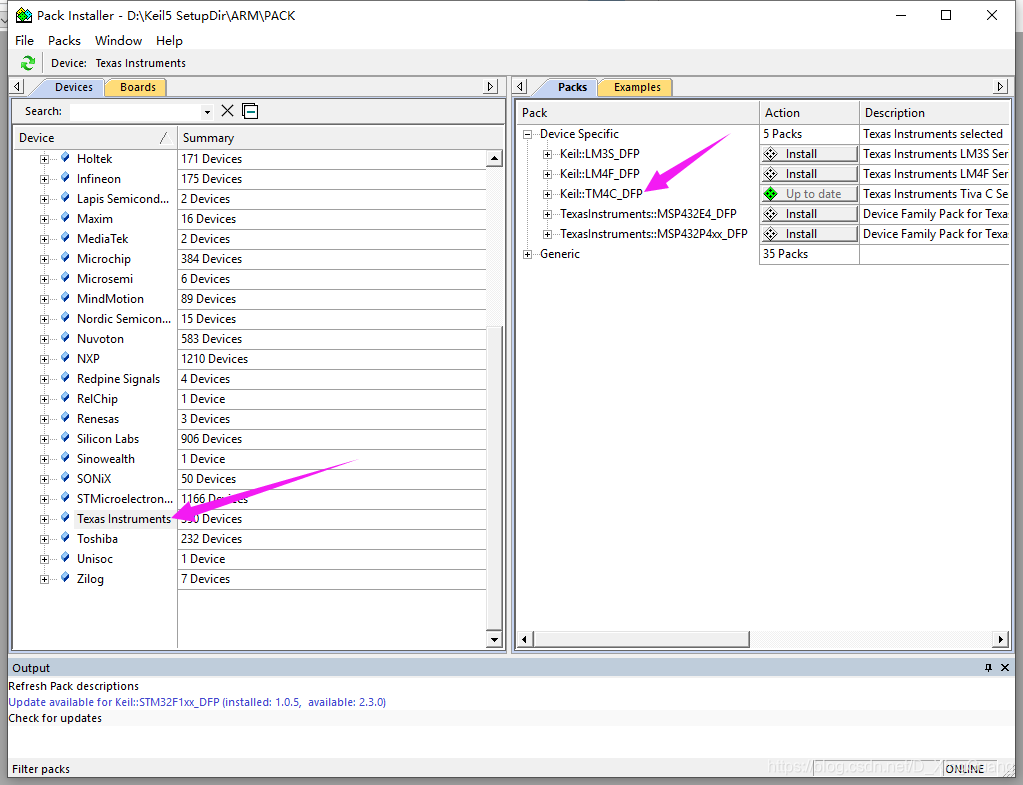The height and width of the screenshot is (785, 1023).
Task: Switch to the Examples tab
Action: click(x=637, y=87)
